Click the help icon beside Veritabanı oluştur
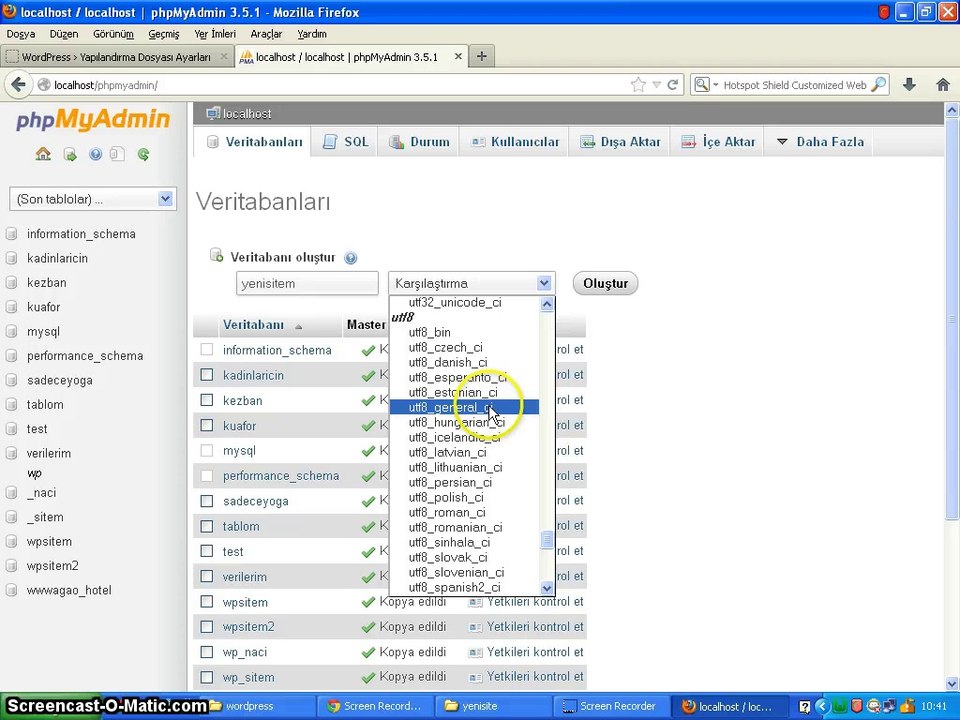Viewport: 960px width, 720px height. tap(351, 258)
